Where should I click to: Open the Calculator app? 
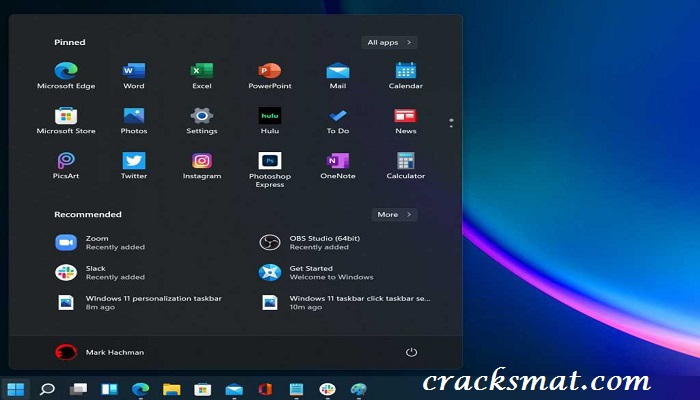tap(405, 166)
